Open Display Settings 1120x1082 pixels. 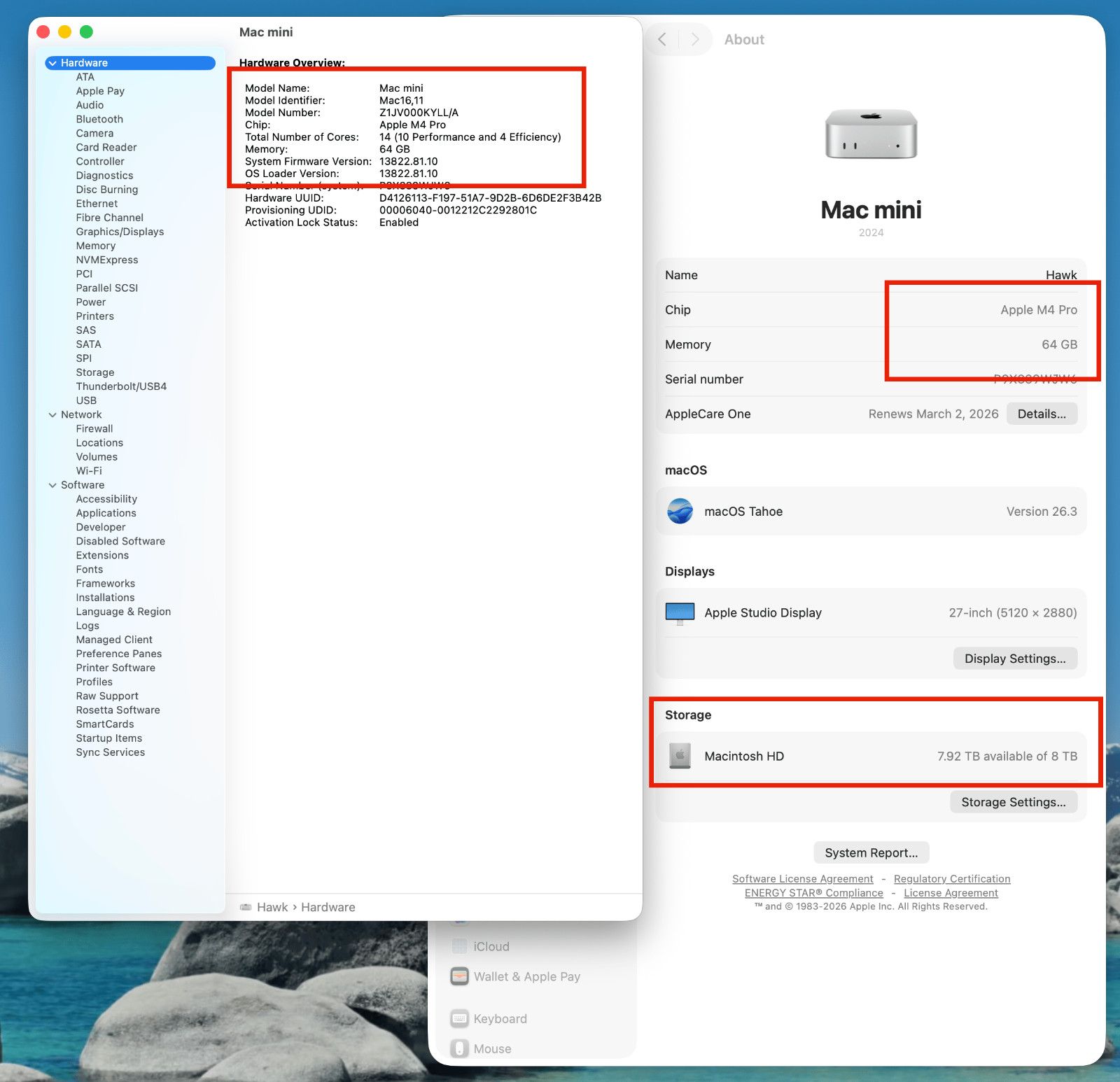pyautogui.click(x=1015, y=659)
